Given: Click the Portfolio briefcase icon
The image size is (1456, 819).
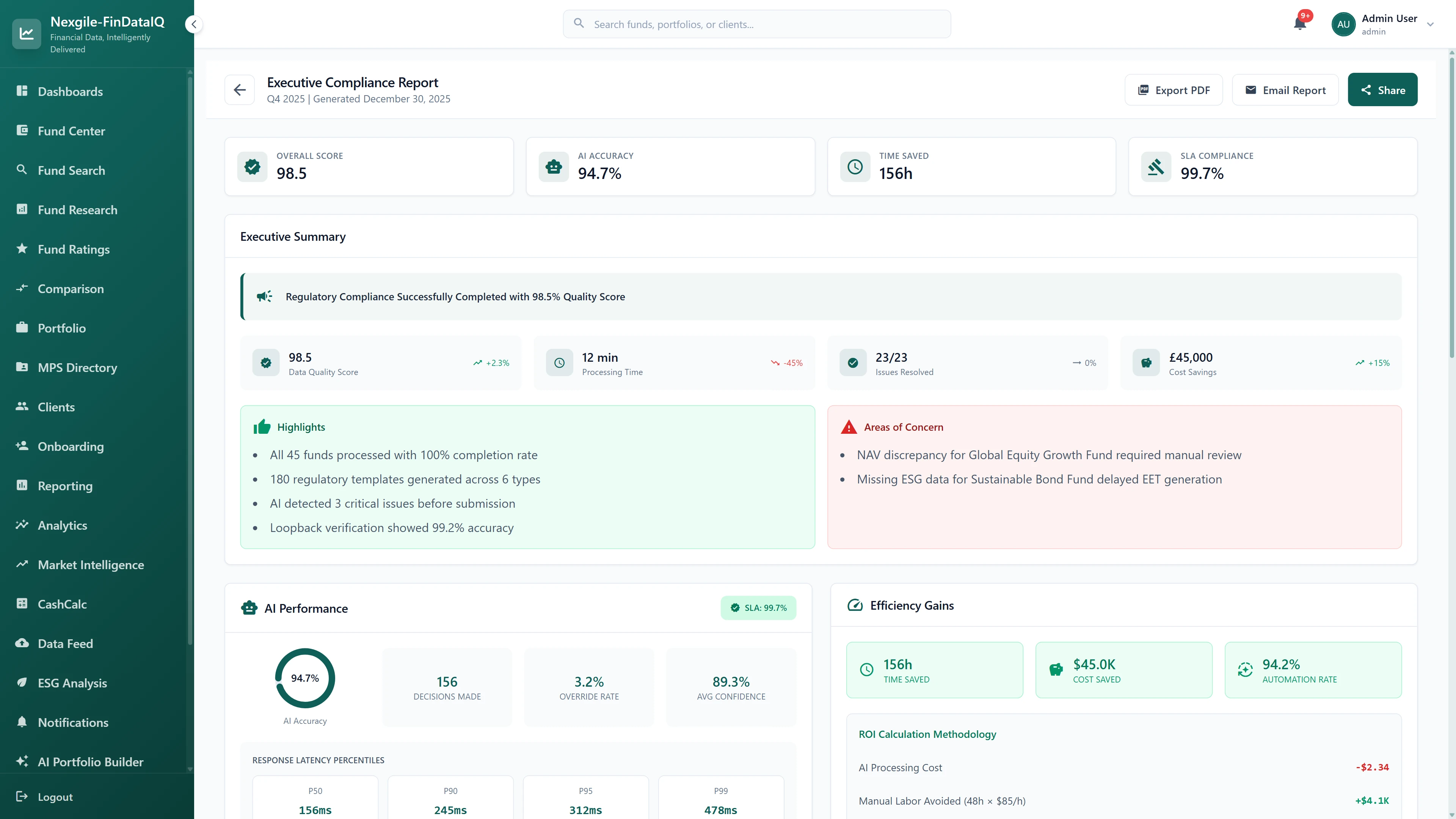Looking at the screenshot, I should tap(22, 328).
